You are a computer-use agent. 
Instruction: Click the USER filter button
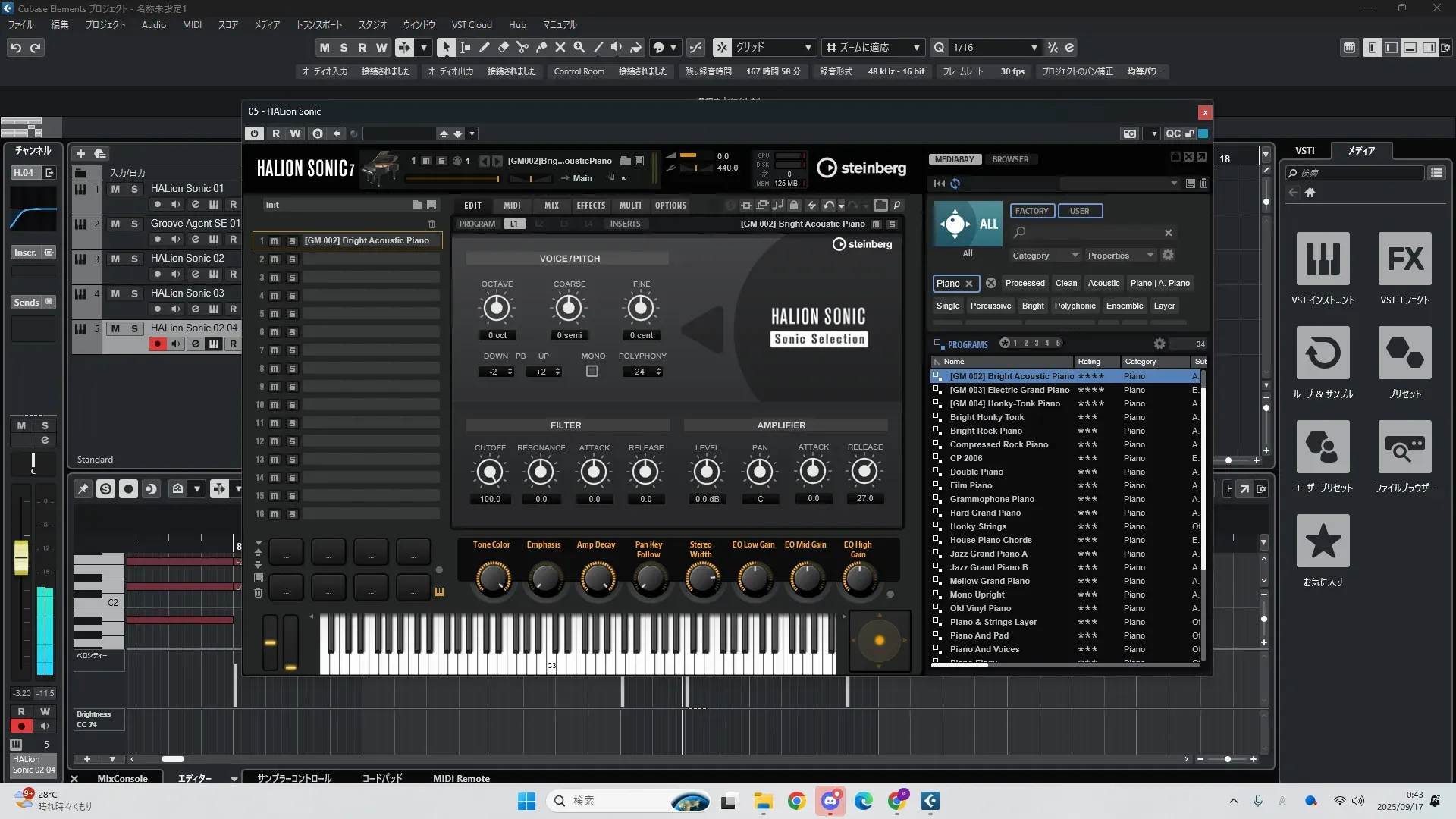(x=1079, y=211)
